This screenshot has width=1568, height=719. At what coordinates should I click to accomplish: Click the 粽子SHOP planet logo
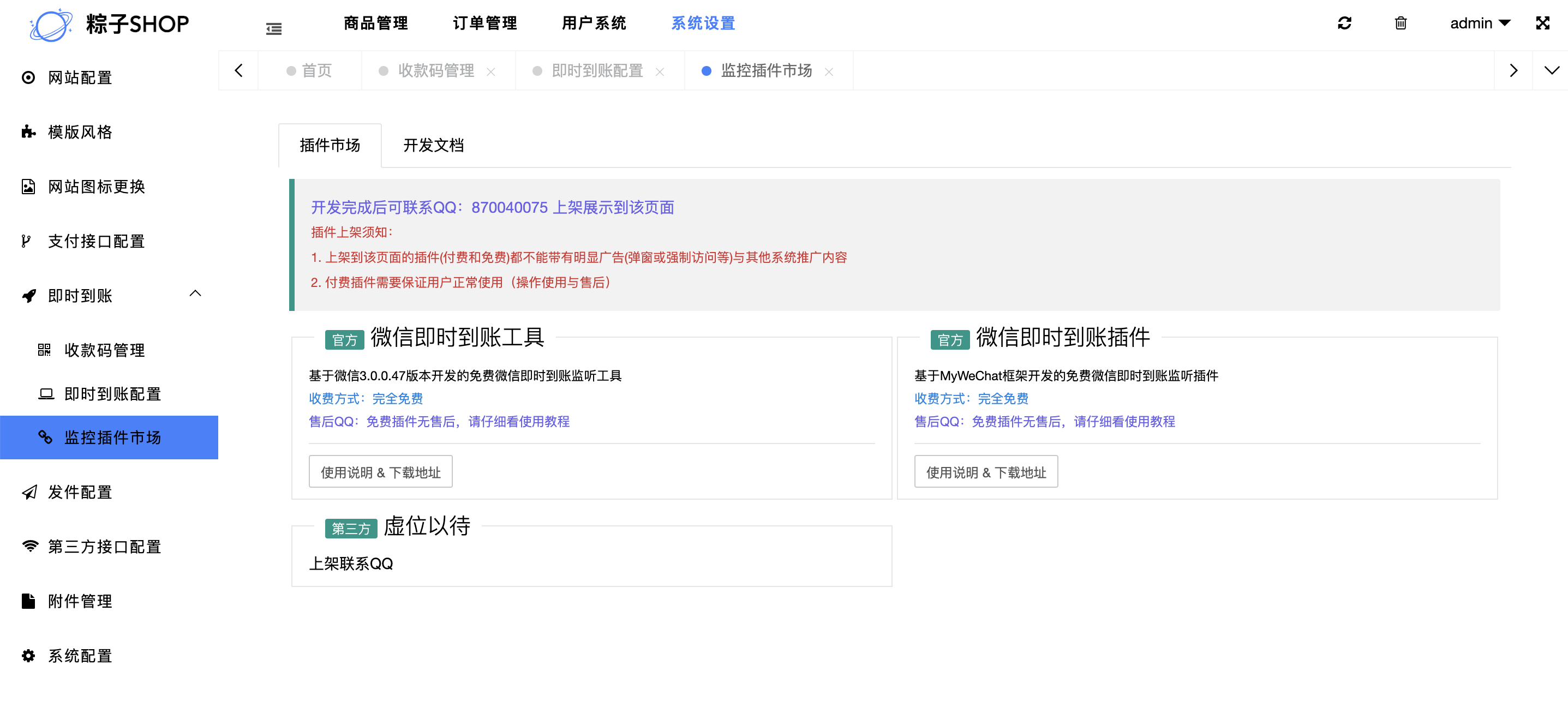tap(51, 25)
